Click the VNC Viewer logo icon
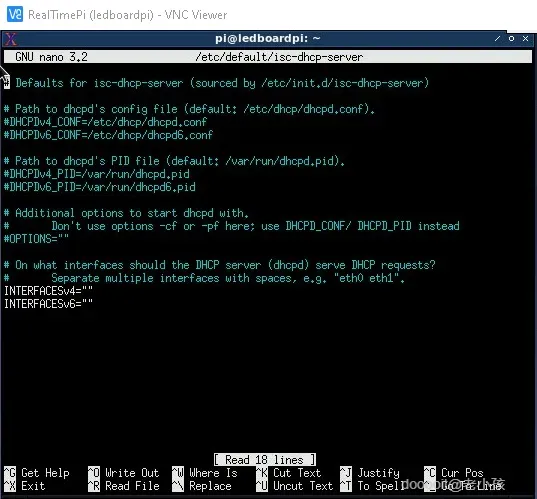The image size is (537, 499). pyautogui.click(x=15, y=14)
